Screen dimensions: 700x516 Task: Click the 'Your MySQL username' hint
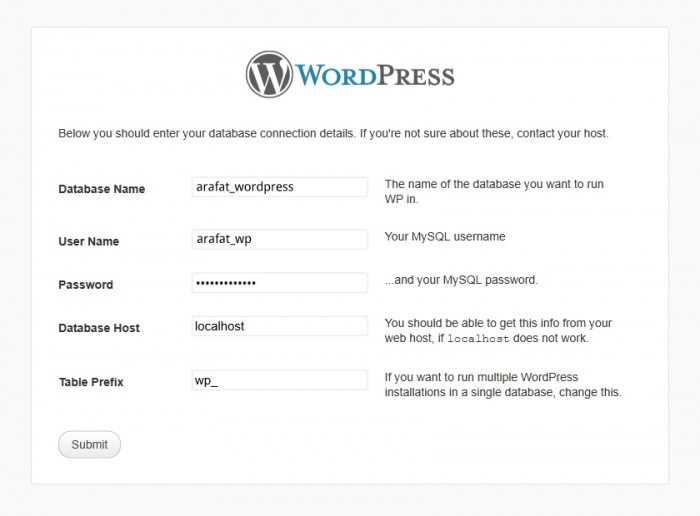pos(445,237)
